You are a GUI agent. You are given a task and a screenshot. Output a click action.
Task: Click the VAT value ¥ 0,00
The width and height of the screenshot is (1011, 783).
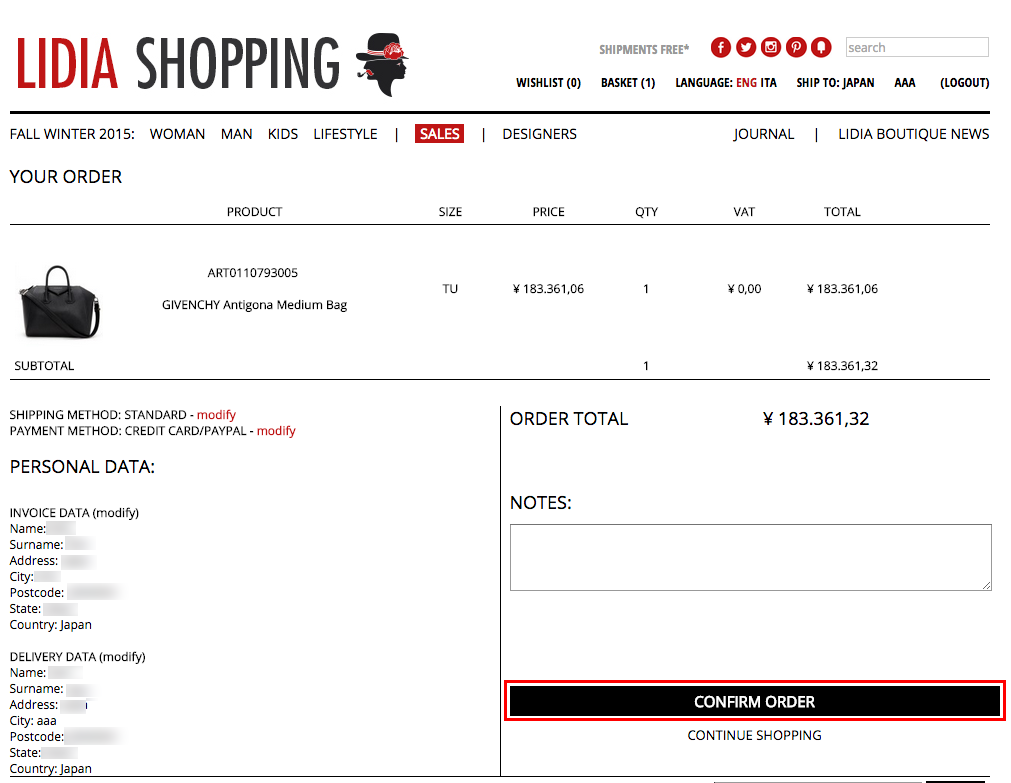(x=744, y=289)
